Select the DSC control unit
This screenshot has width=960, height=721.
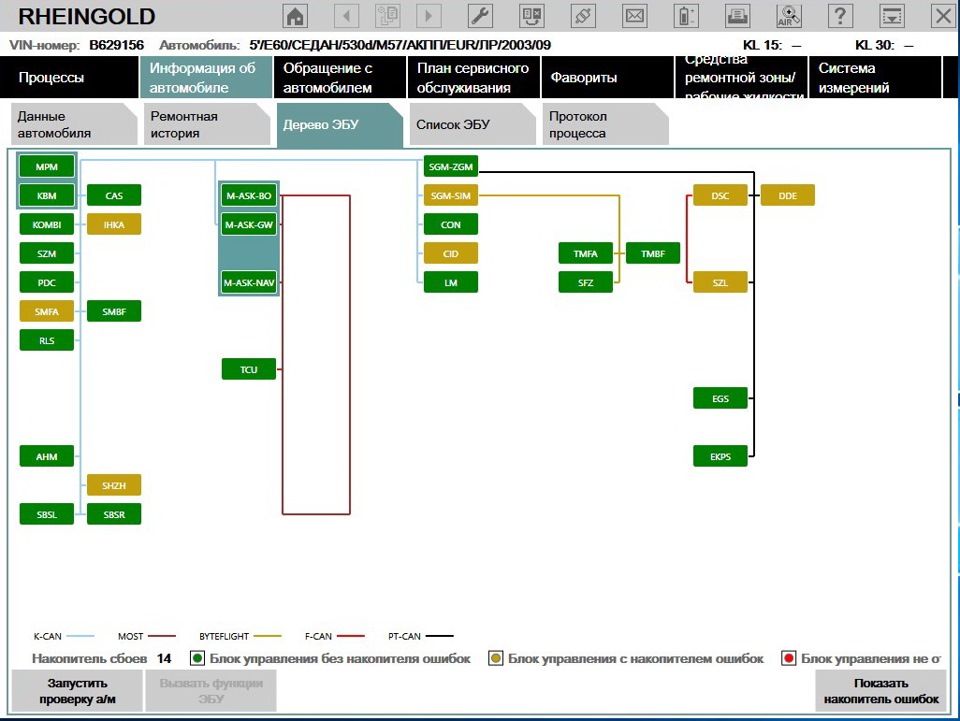tap(720, 196)
